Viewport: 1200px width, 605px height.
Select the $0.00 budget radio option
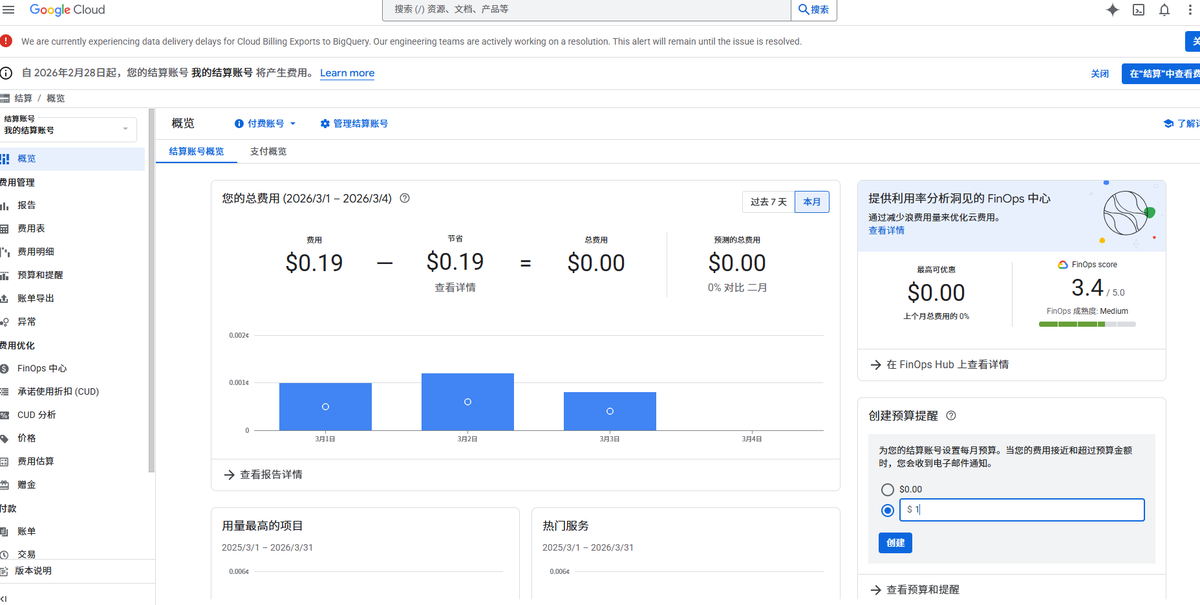(887, 489)
